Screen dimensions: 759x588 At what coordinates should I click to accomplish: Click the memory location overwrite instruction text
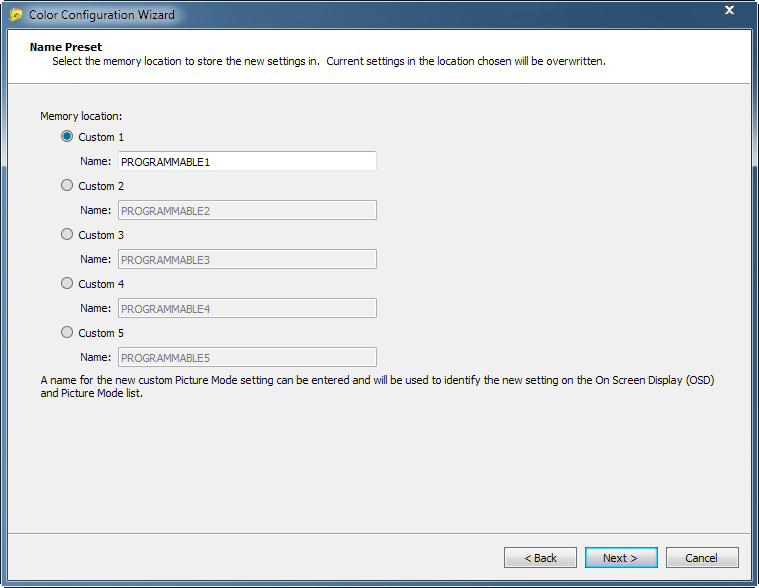(x=329, y=61)
